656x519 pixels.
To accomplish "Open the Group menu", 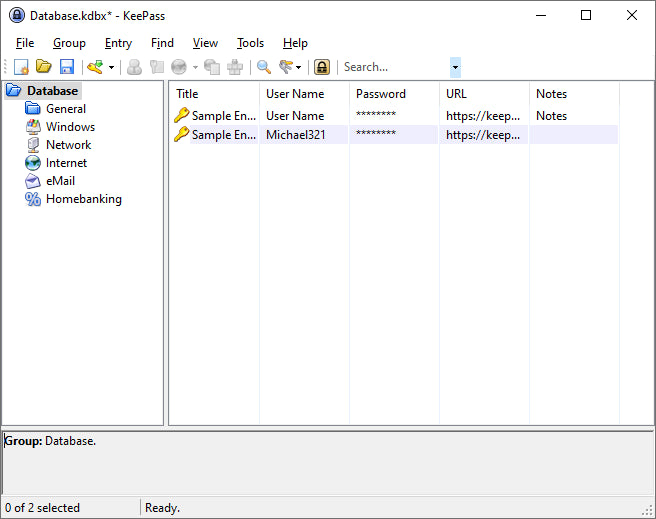I will [x=69, y=43].
